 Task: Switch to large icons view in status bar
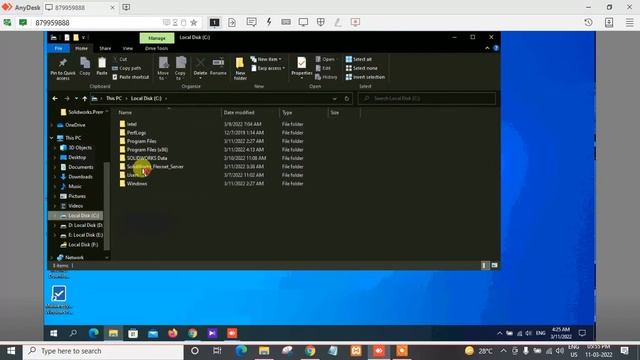coord(494,265)
